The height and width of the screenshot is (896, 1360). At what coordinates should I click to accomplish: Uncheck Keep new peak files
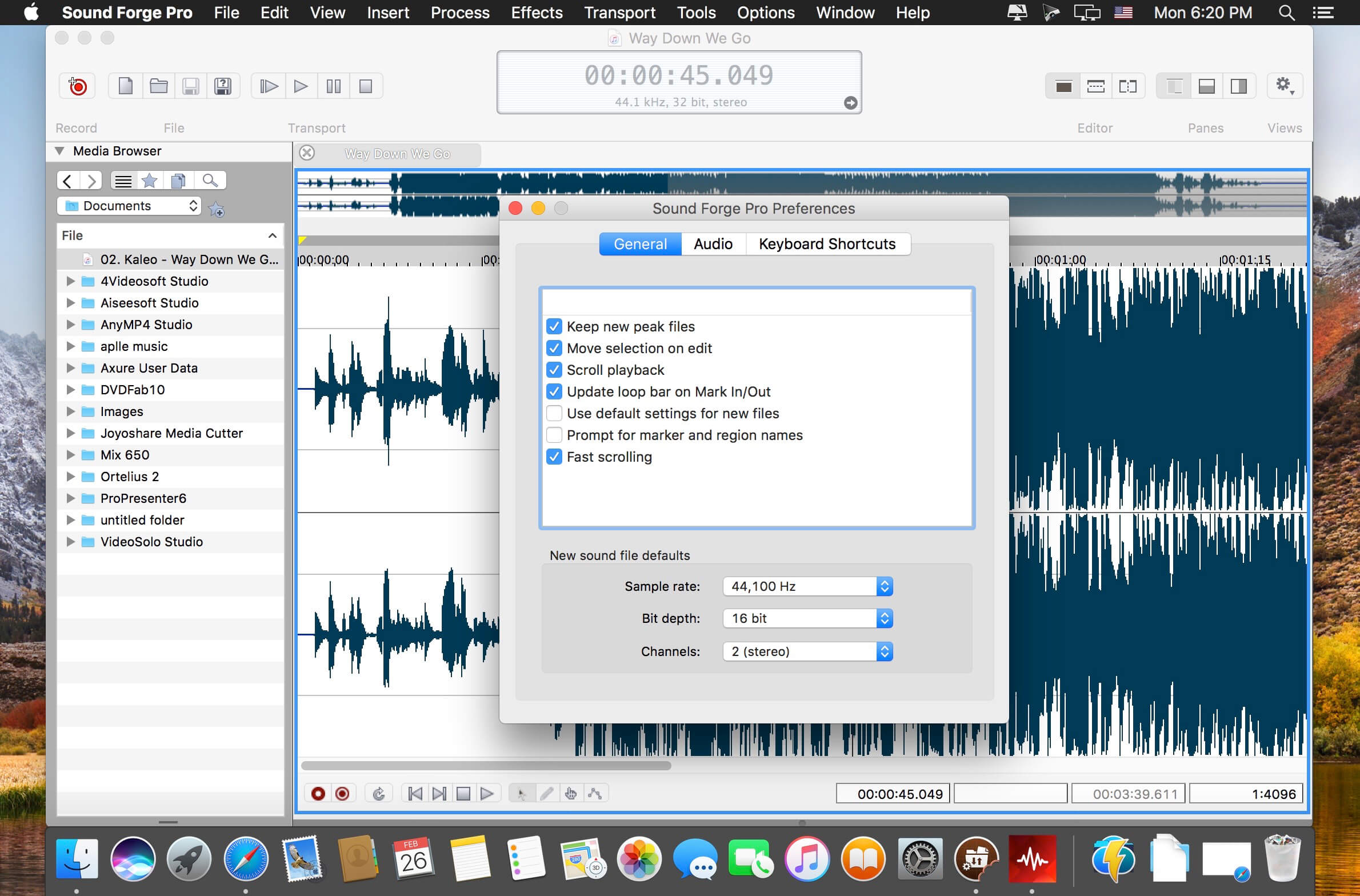pos(554,326)
